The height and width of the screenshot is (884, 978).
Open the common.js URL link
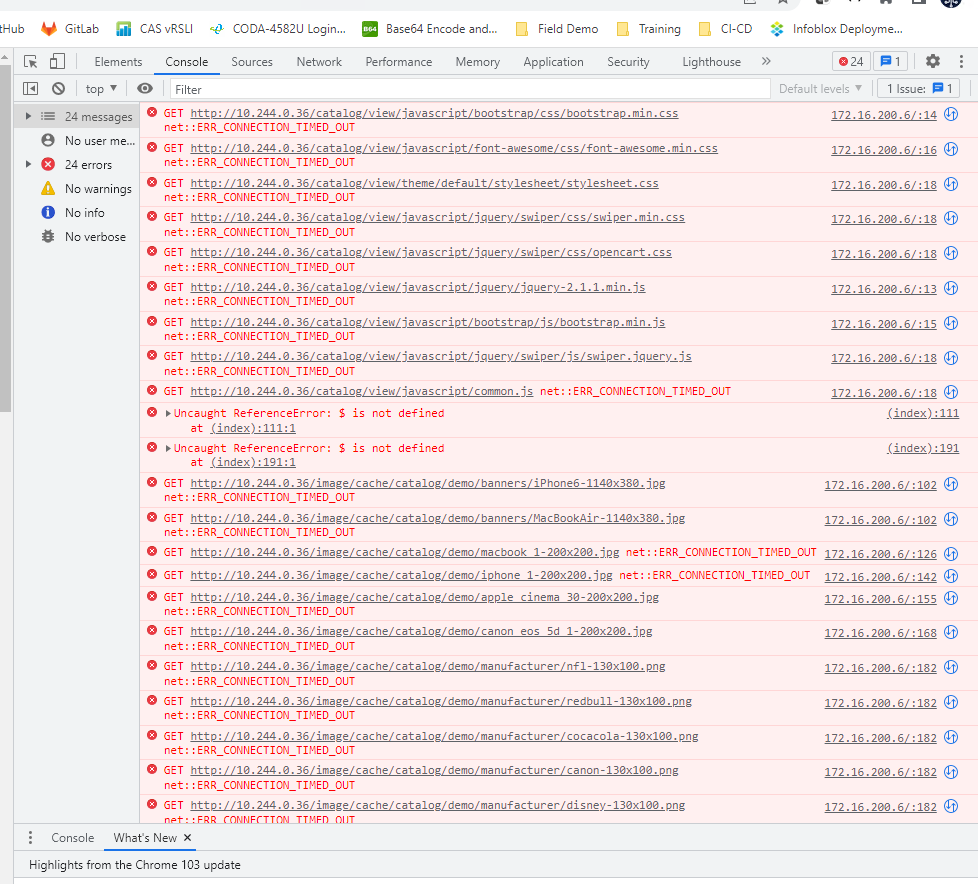(362, 391)
